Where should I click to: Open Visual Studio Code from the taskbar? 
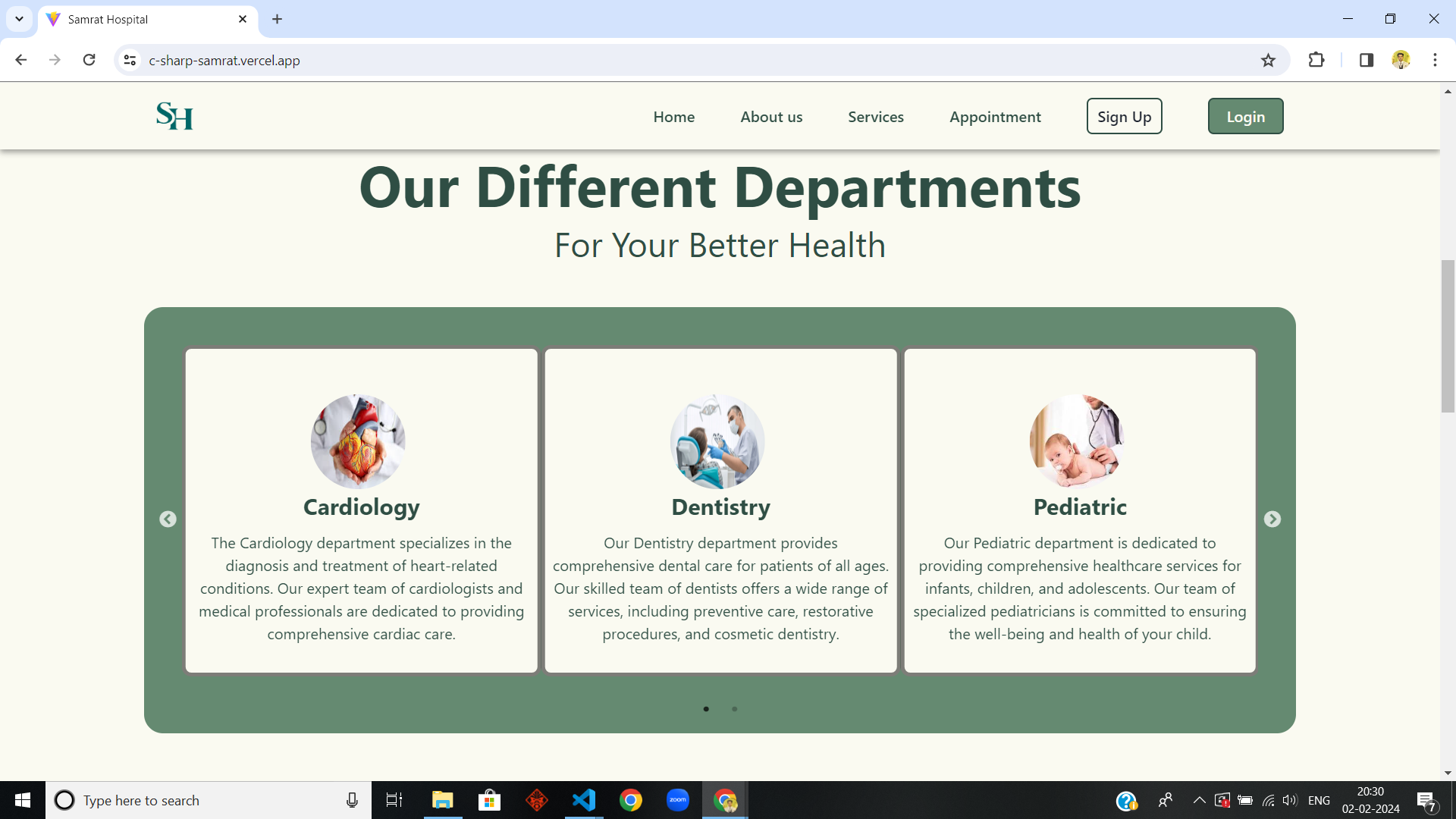tap(584, 800)
